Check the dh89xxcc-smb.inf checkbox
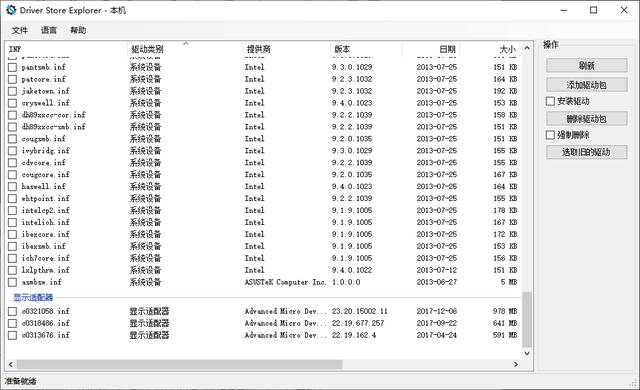This screenshot has height=390, width=640. pyautogui.click(x=13, y=127)
